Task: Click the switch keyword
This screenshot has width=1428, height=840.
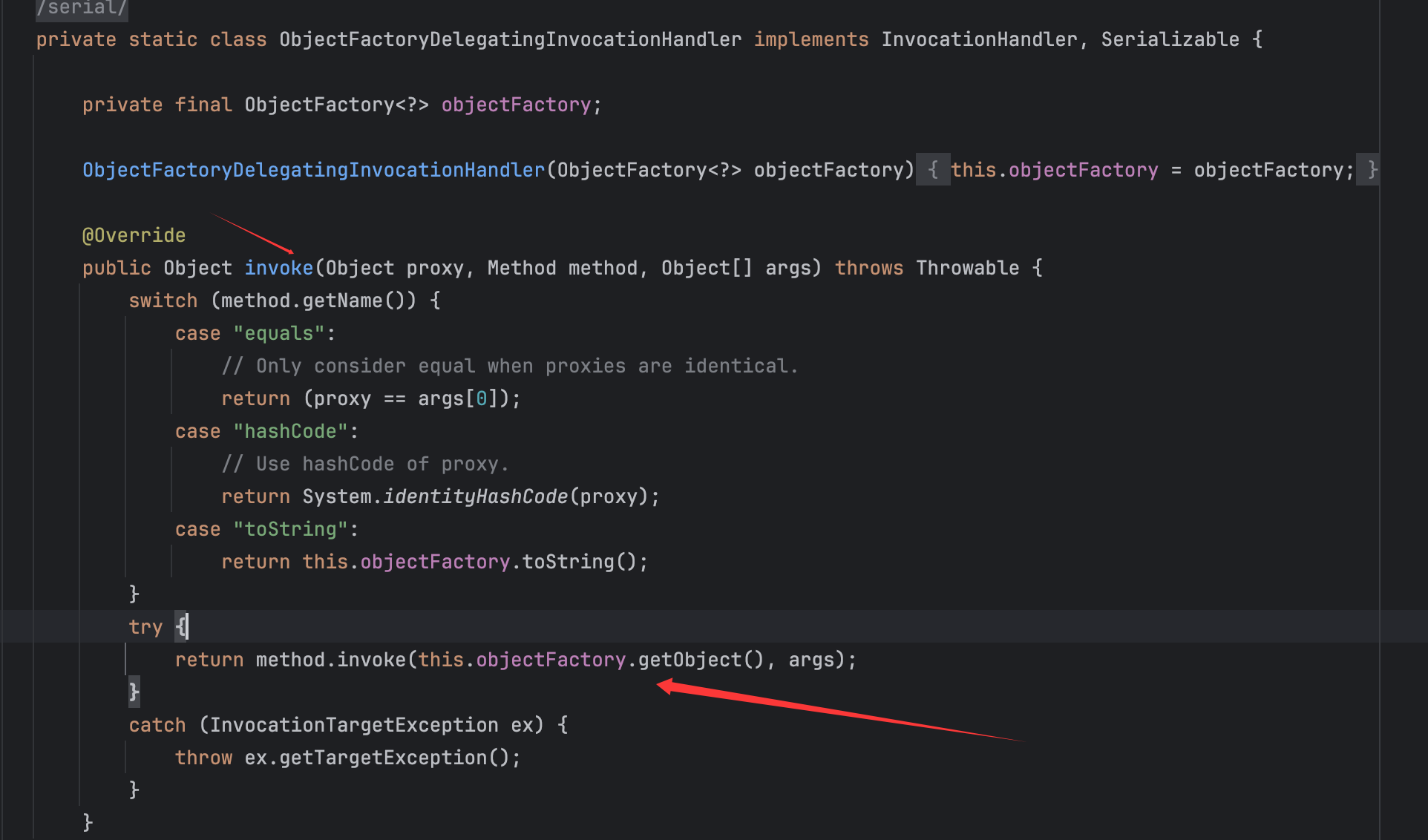Action: point(163,301)
